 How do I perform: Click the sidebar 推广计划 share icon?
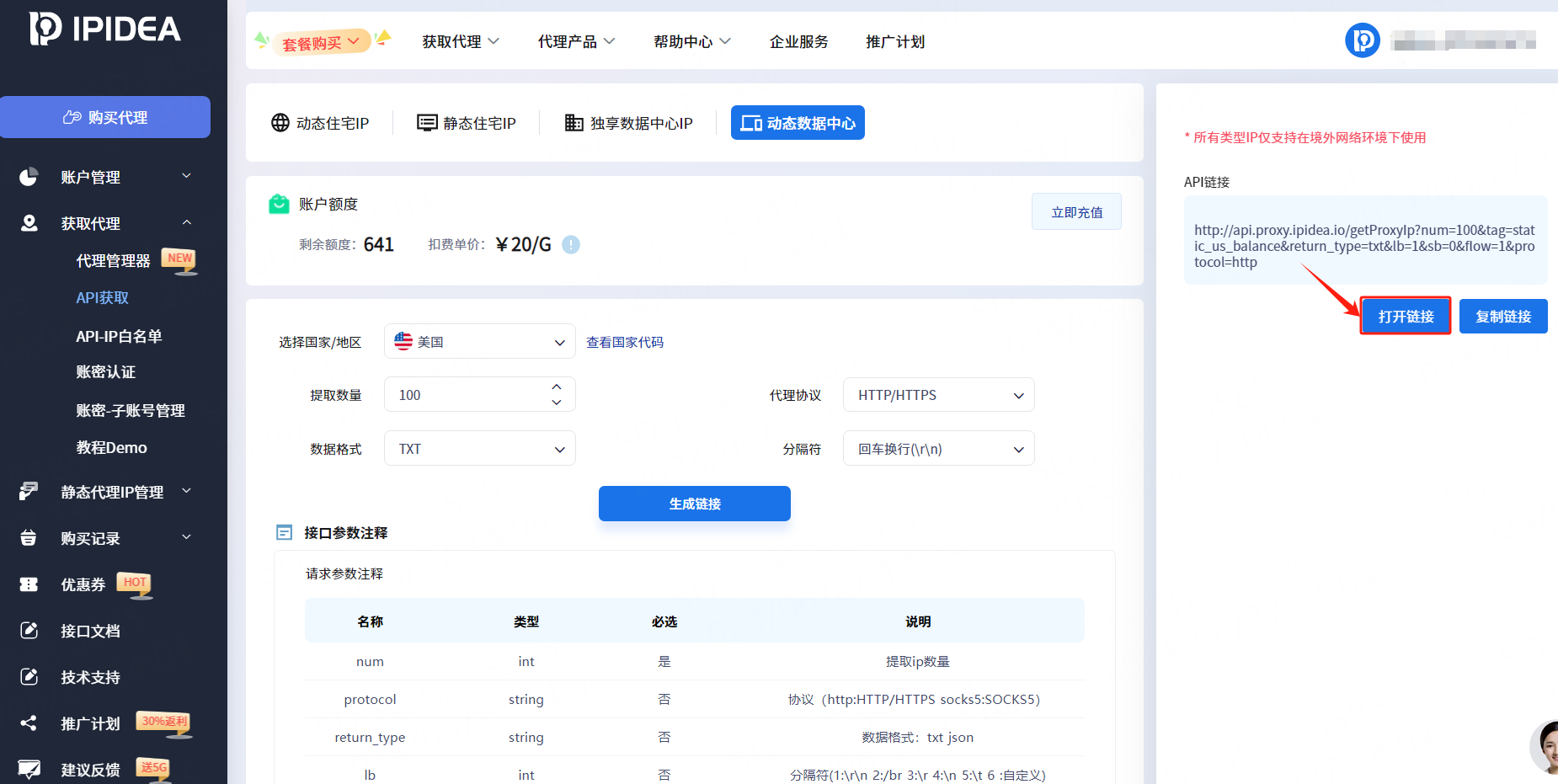29,723
